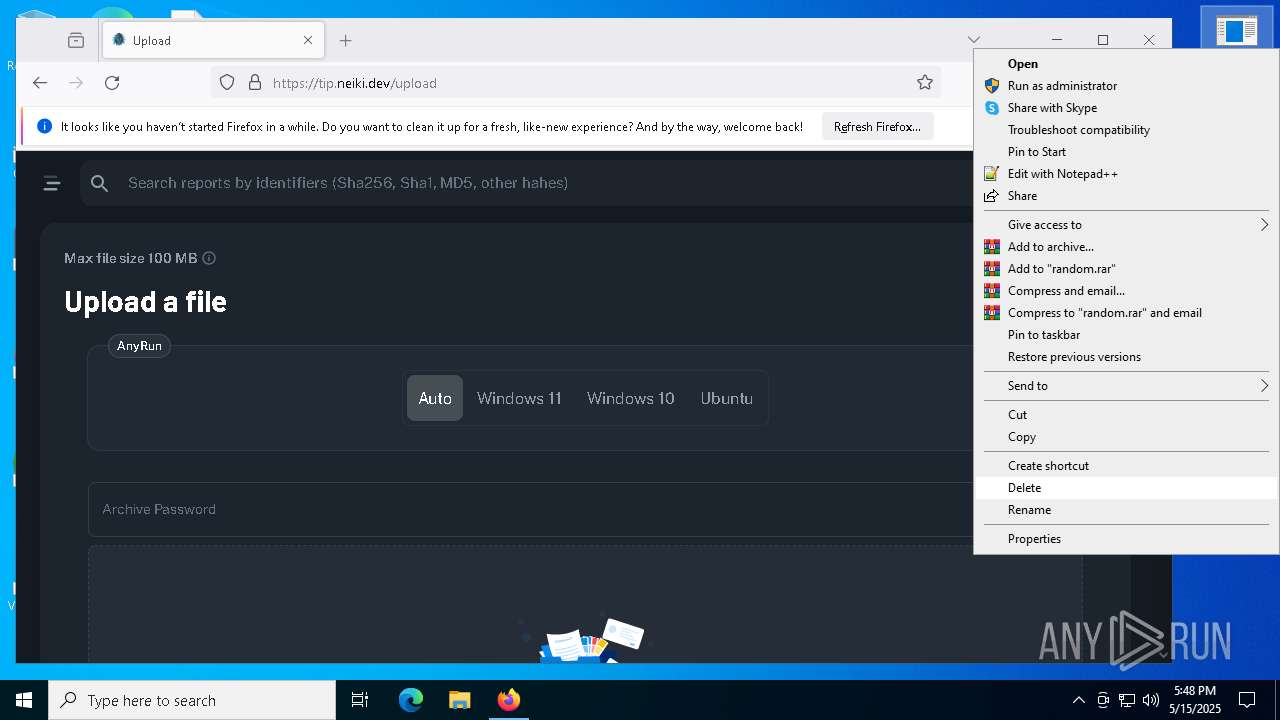Open the network tray icon
Viewport: 1280px width, 720px height.
pyautogui.click(x=1127, y=700)
